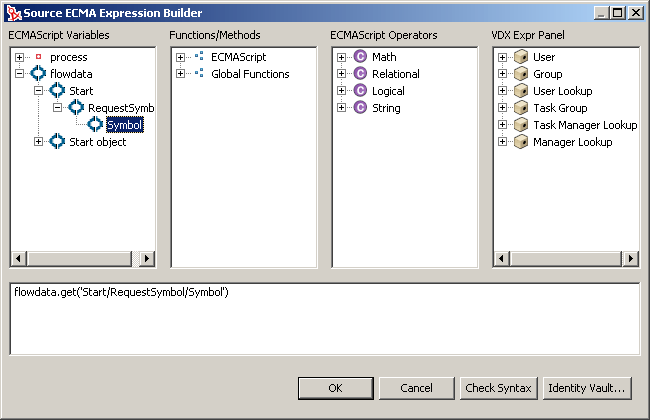Expand the Global Functions node
650x420 pixels.
(x=180, y=74)
